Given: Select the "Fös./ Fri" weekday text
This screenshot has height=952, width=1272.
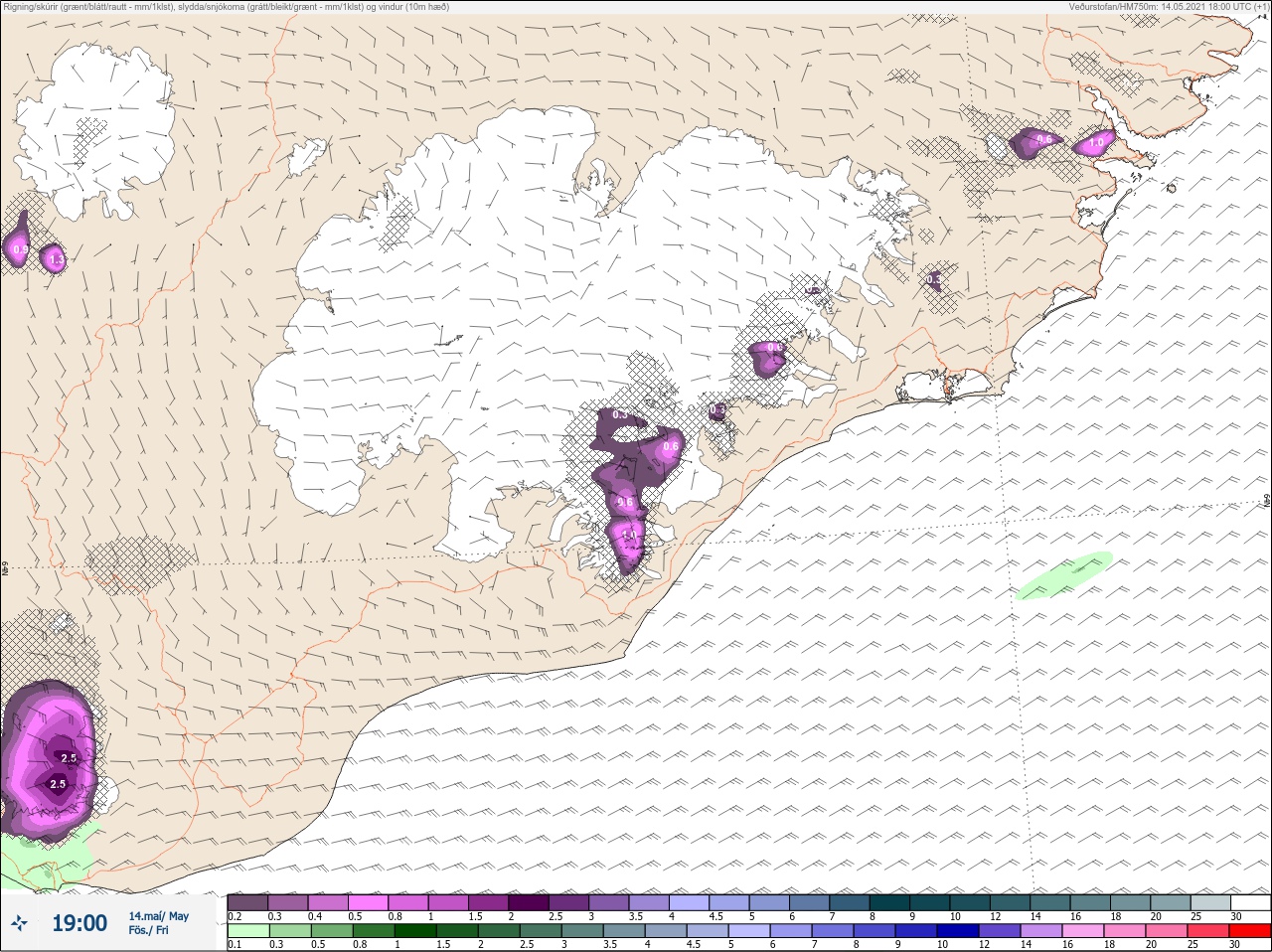Looking at the screenshot, I should [x=148, y=930].
